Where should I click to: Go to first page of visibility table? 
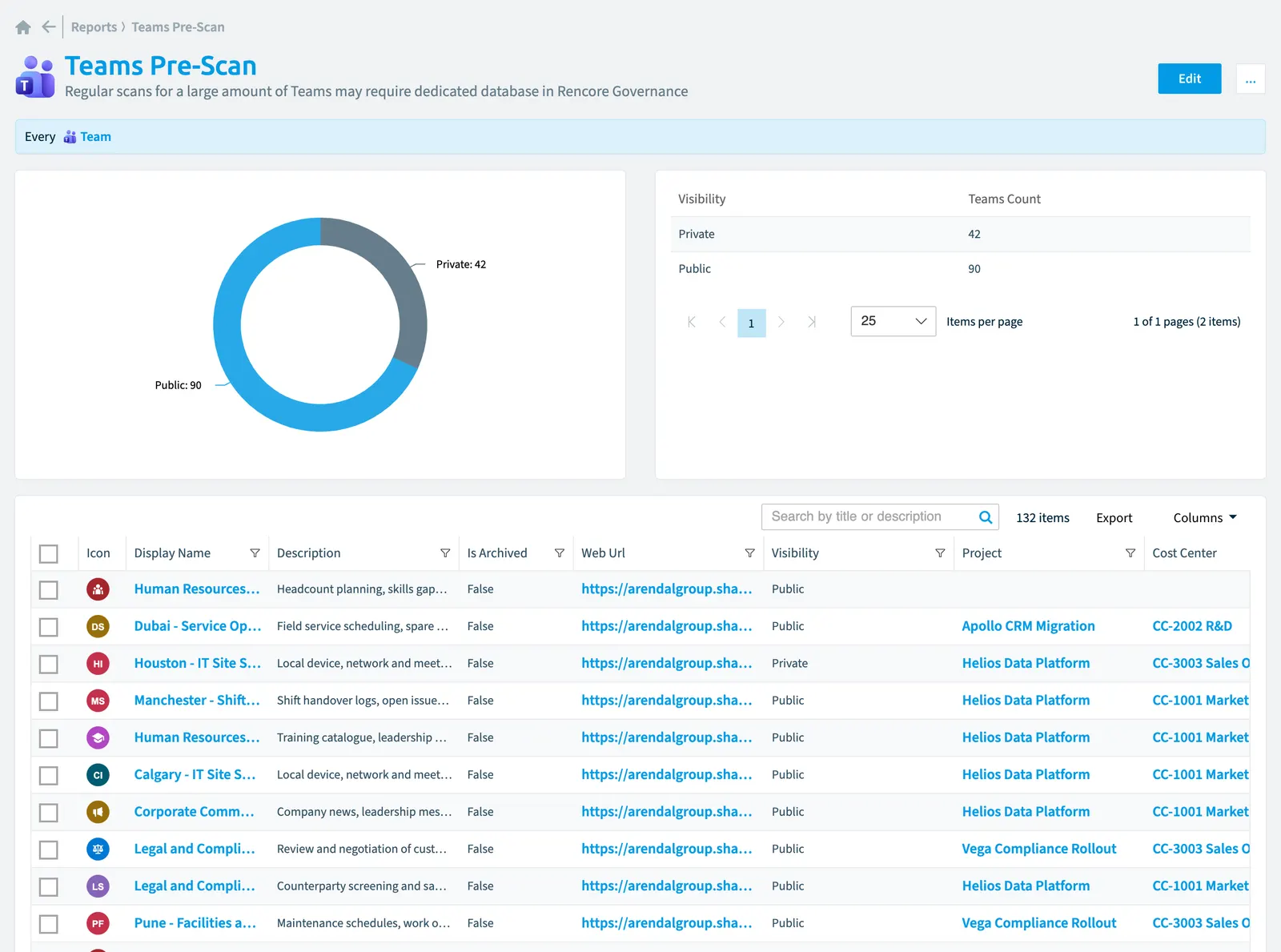tap(692, 322)
